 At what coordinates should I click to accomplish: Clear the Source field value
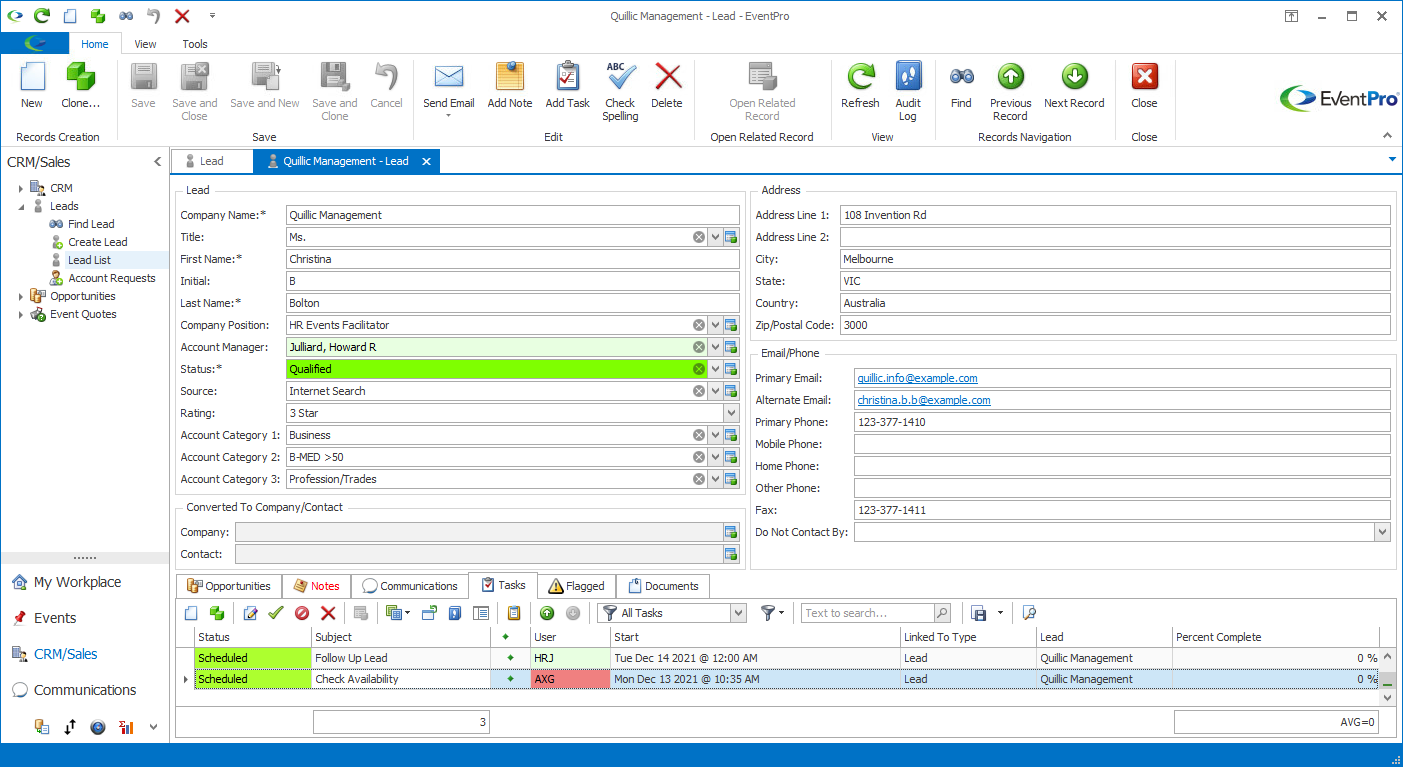[x=699, y=391]
